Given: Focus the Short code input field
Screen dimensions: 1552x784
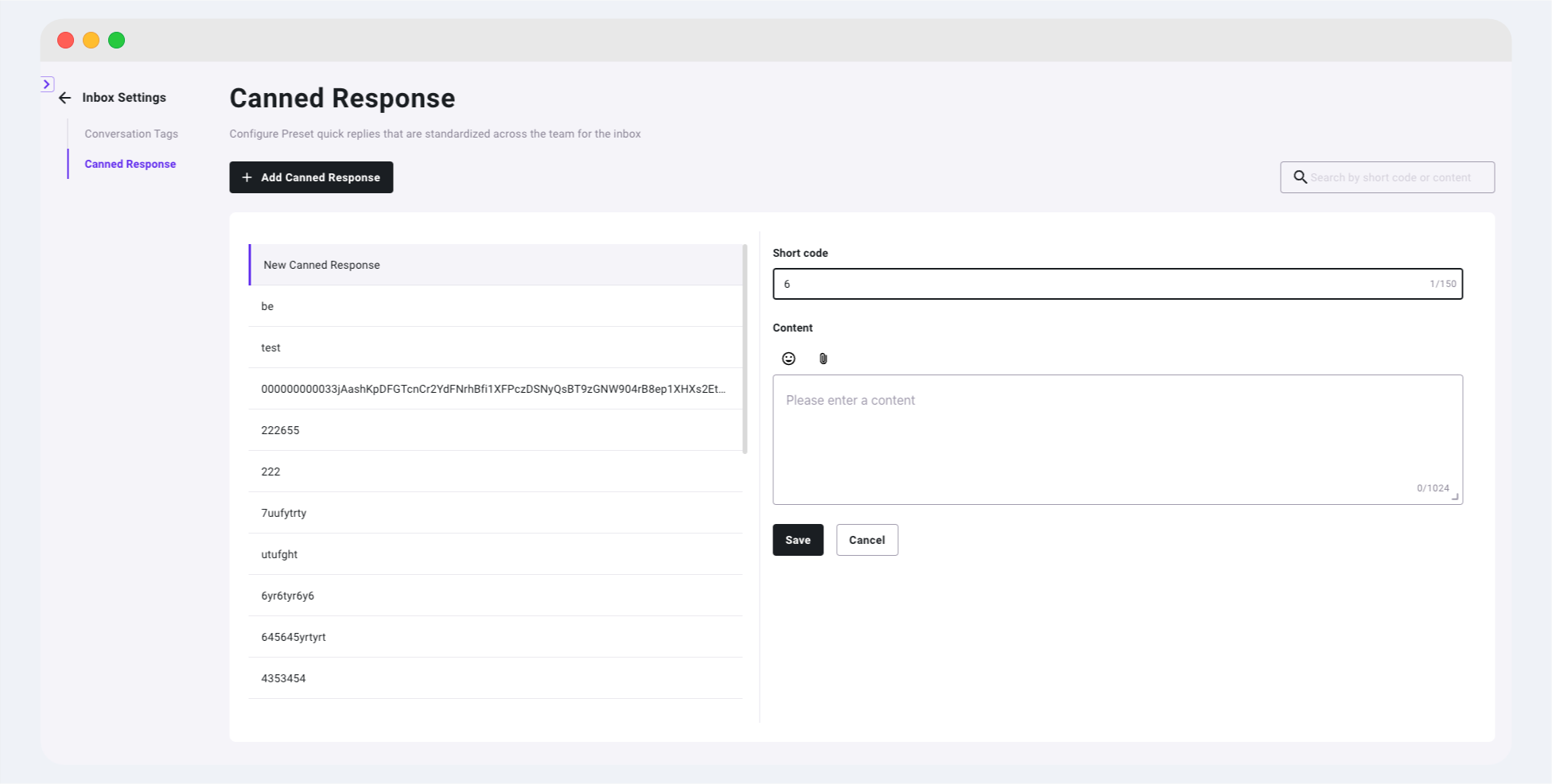Looking at the screenshot, I should [x=1098, y=284].
